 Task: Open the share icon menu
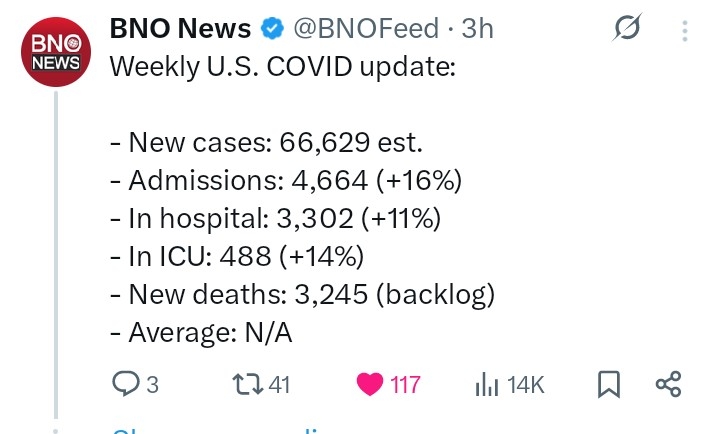tap(667, 383)
